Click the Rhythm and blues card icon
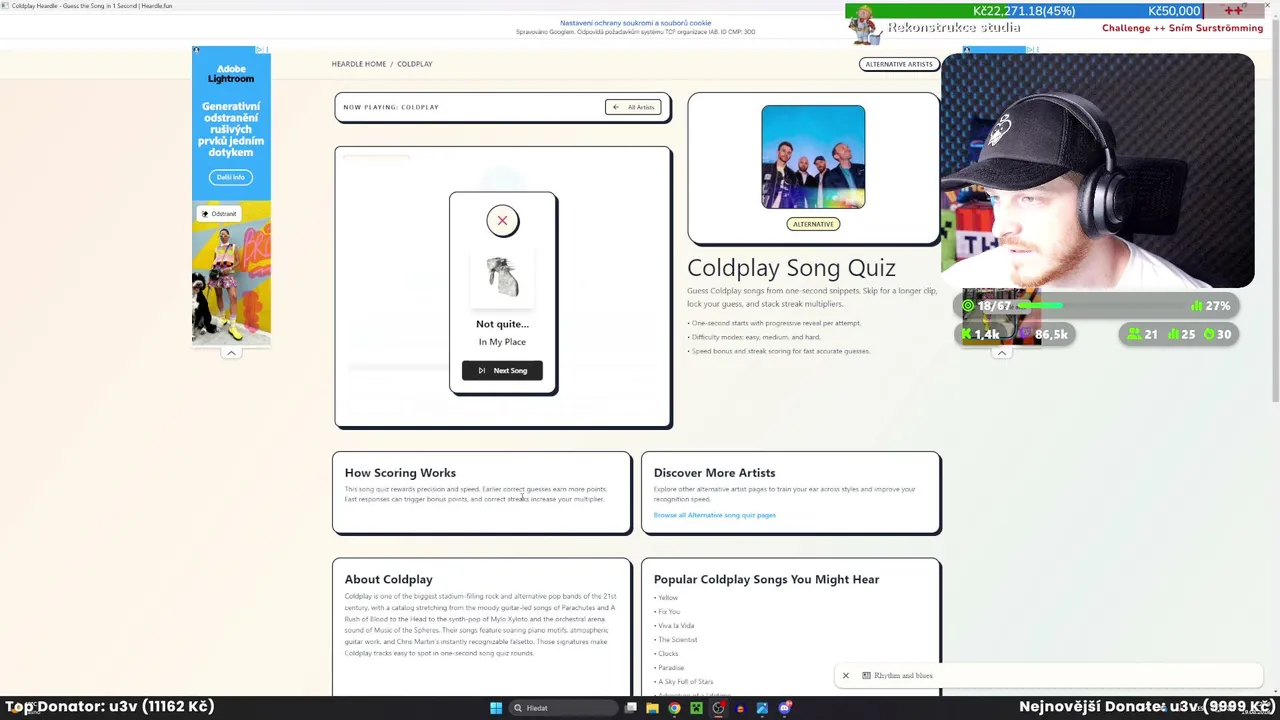1280x720 pixels. pos(866,676)
